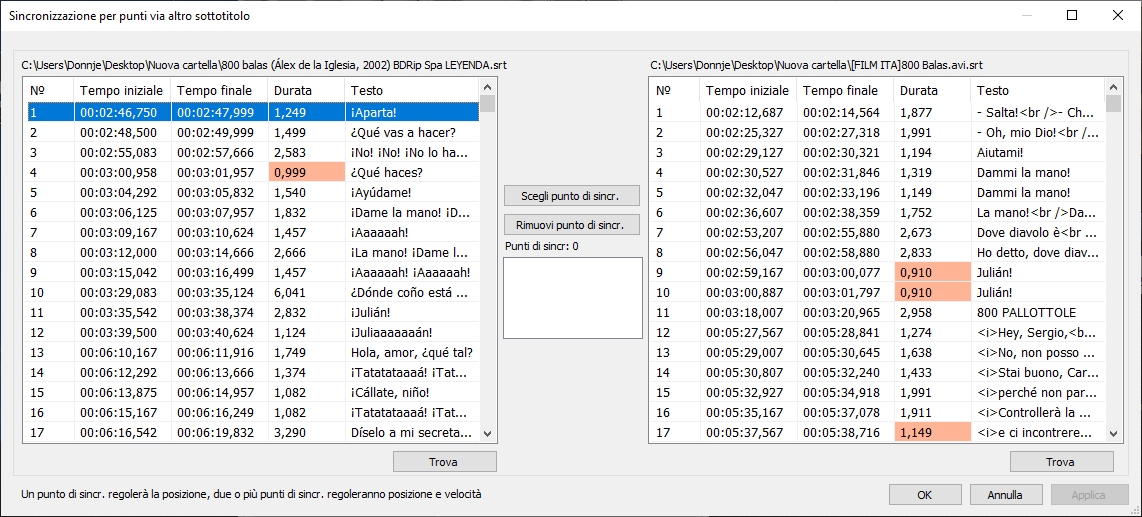This screenshot has width=1142, height=517.
Task: Click left list 'Testo' column header
Action: (411, 90)
